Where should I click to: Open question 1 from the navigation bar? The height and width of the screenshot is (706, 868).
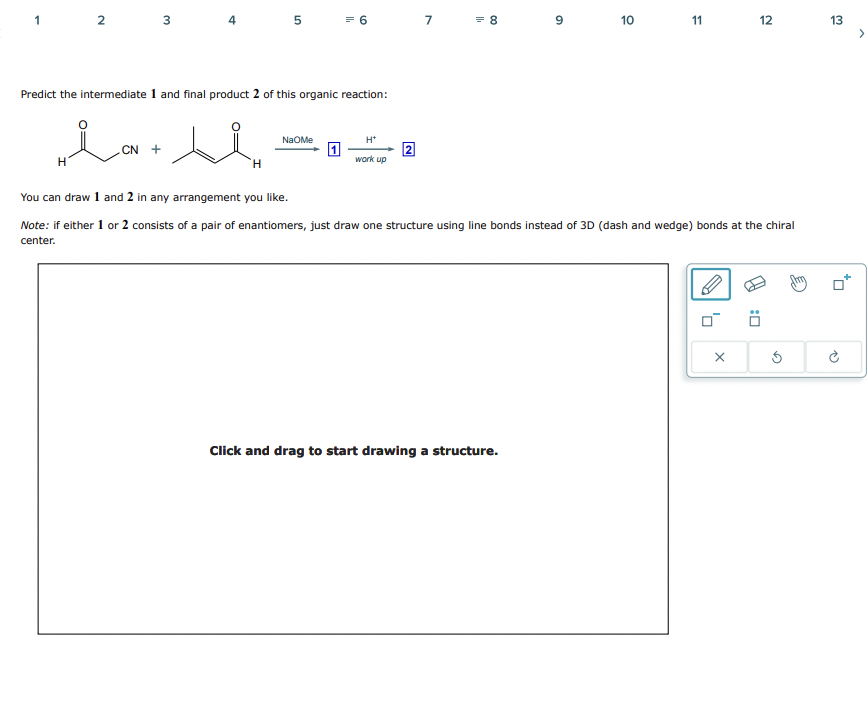tap(37, 19)
